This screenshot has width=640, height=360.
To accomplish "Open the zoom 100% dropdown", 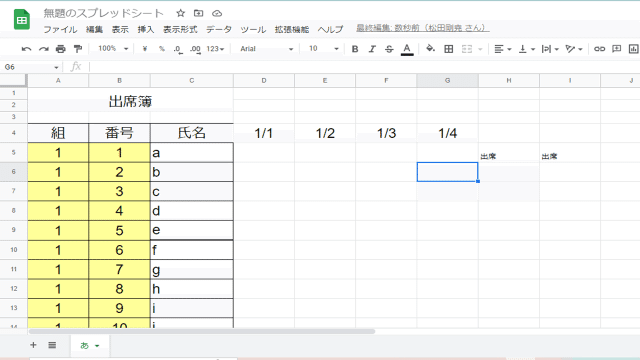I will coord(113,49).
